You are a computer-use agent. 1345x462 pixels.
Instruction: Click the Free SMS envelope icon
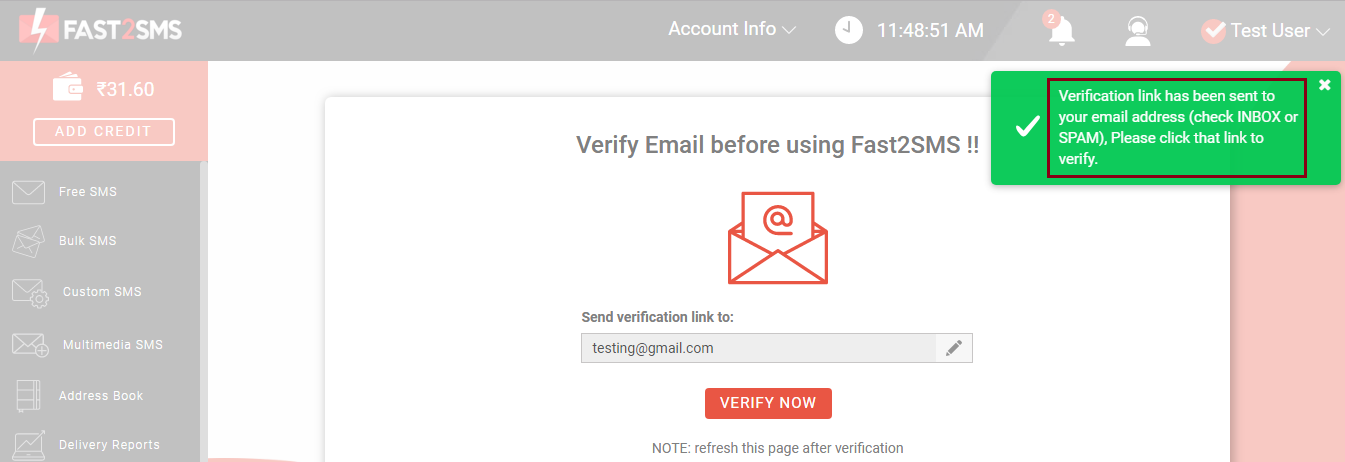tap(28, 192)
